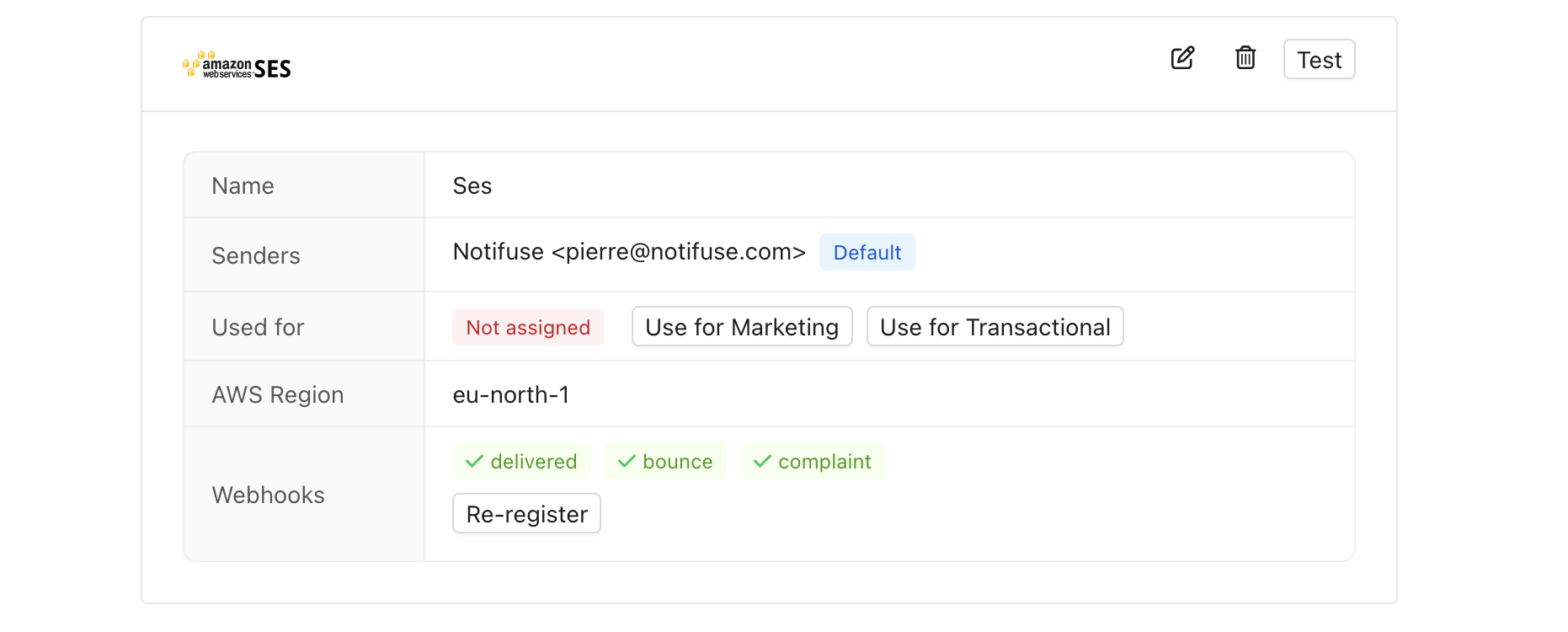Select the bounce webhook tag
The image size is (1568, 632).
pyautogui.click(x=665, y=461)
